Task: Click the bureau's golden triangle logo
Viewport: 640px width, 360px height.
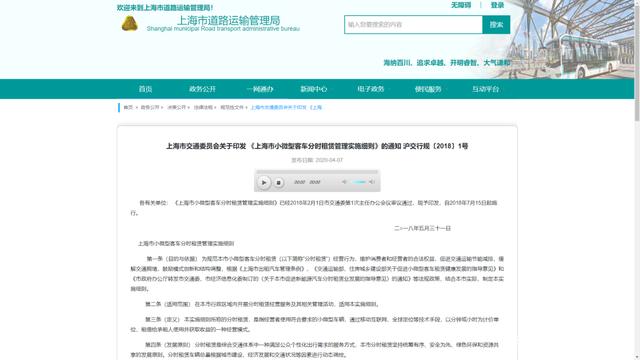Action: click(130, 23)
